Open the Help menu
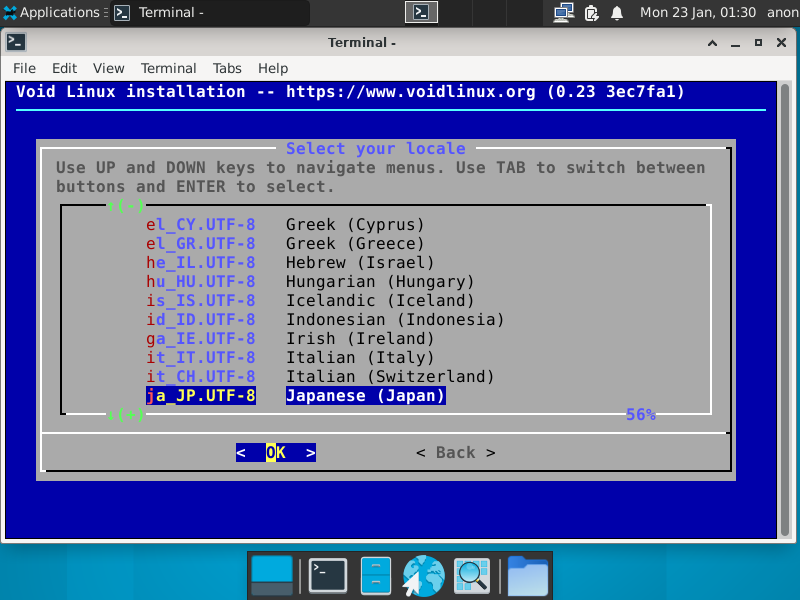The width and height of the screenshot is (800, 600). coord(273,68)
